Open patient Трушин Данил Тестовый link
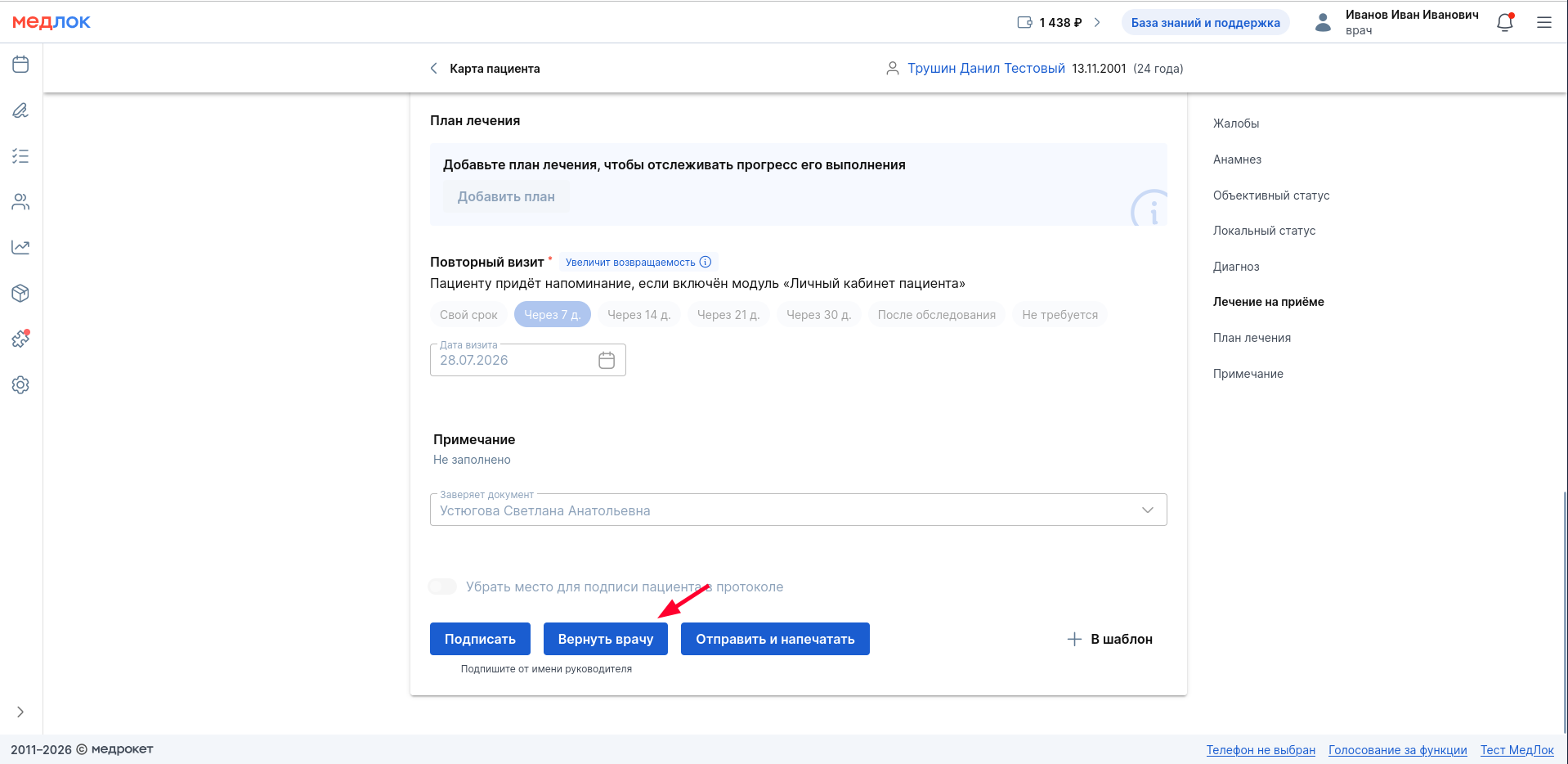This screenshot has width=1568, height=764. 986,69
